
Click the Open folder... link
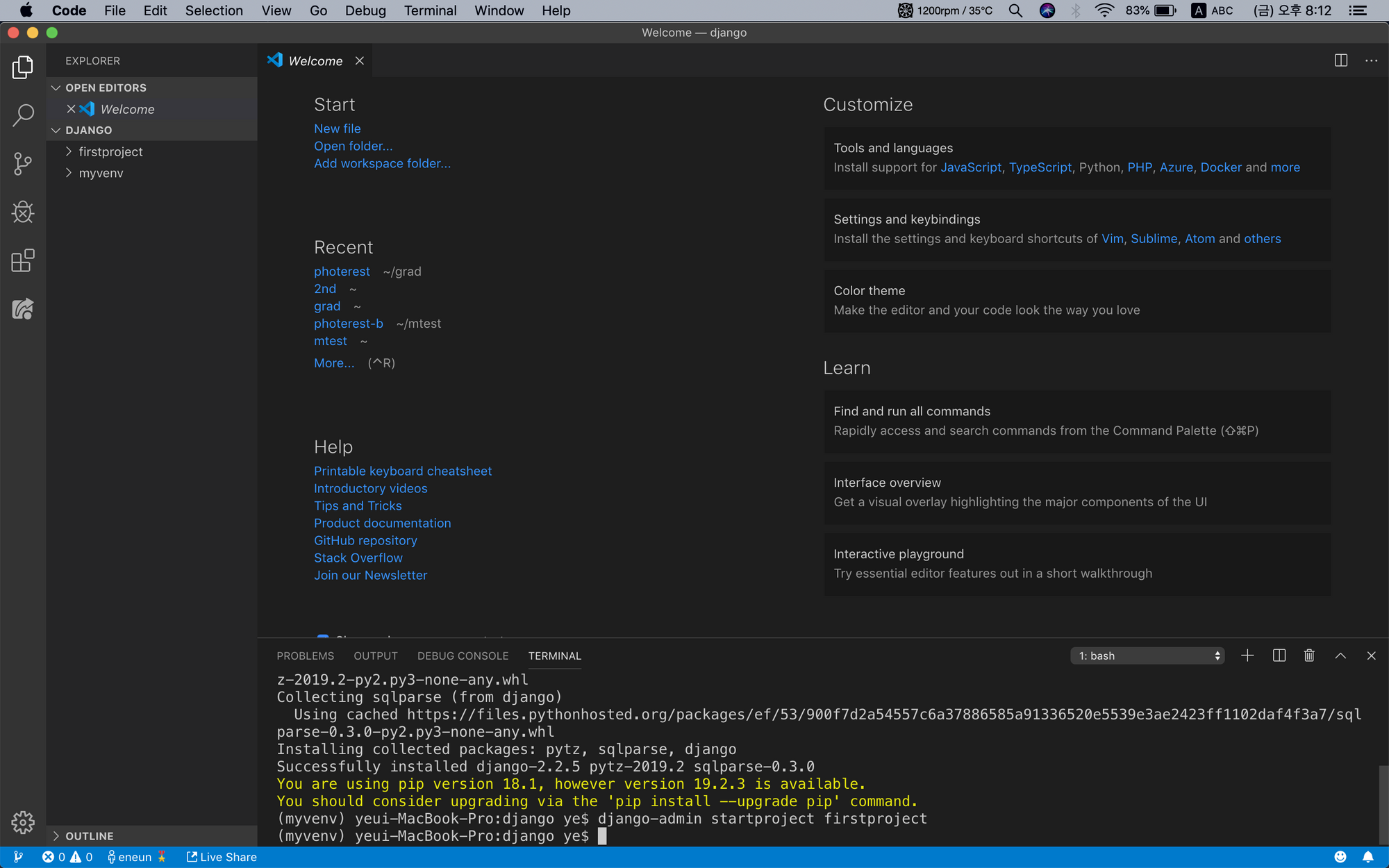353,146
